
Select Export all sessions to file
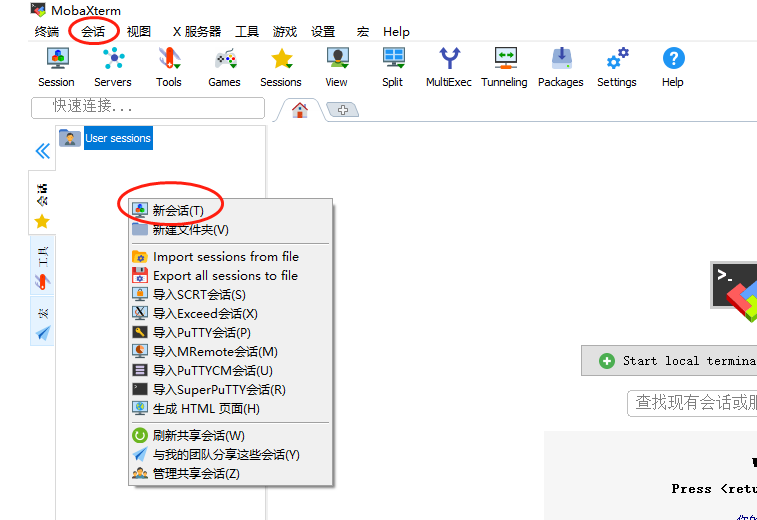click(x=231, y=275)
